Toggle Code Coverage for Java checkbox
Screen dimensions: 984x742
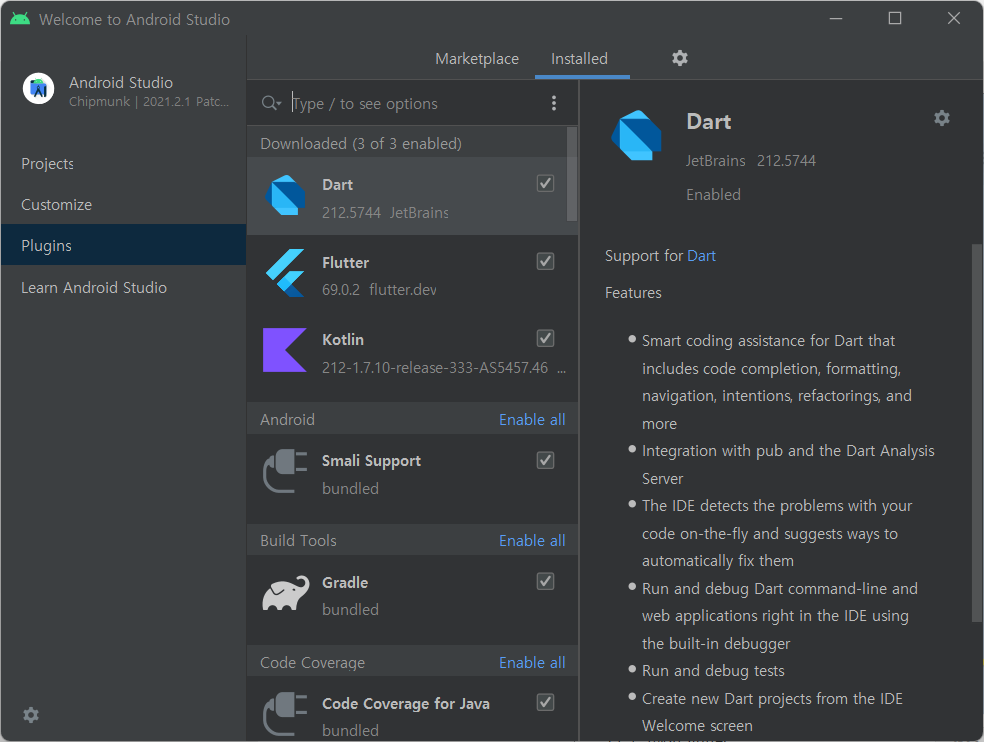[x=545, y=702]
